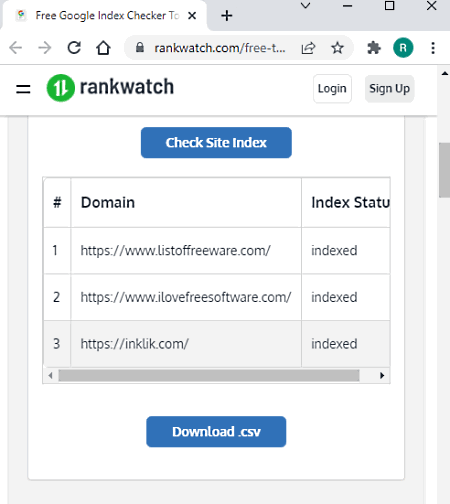
Task: Minimize the Chrome window
Action: [347, 6]
